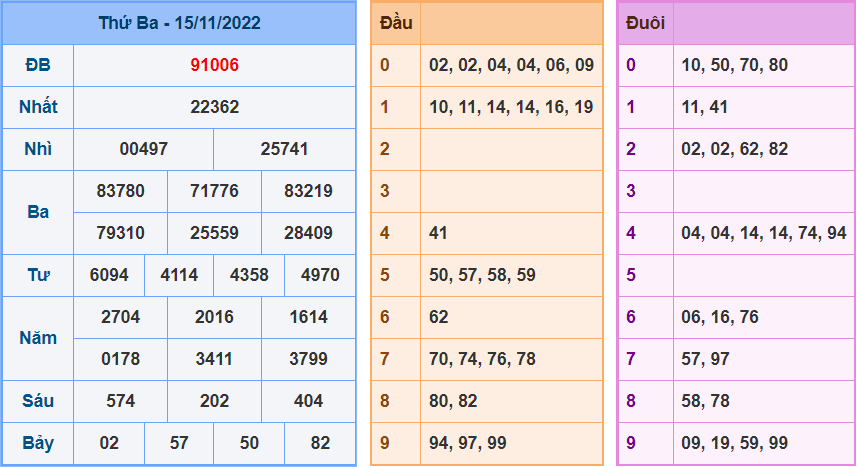Image resolution: width=857 pixels, height=467 pixels.
Task: Select fifth prize number 0178
Action: click(120, 359)
